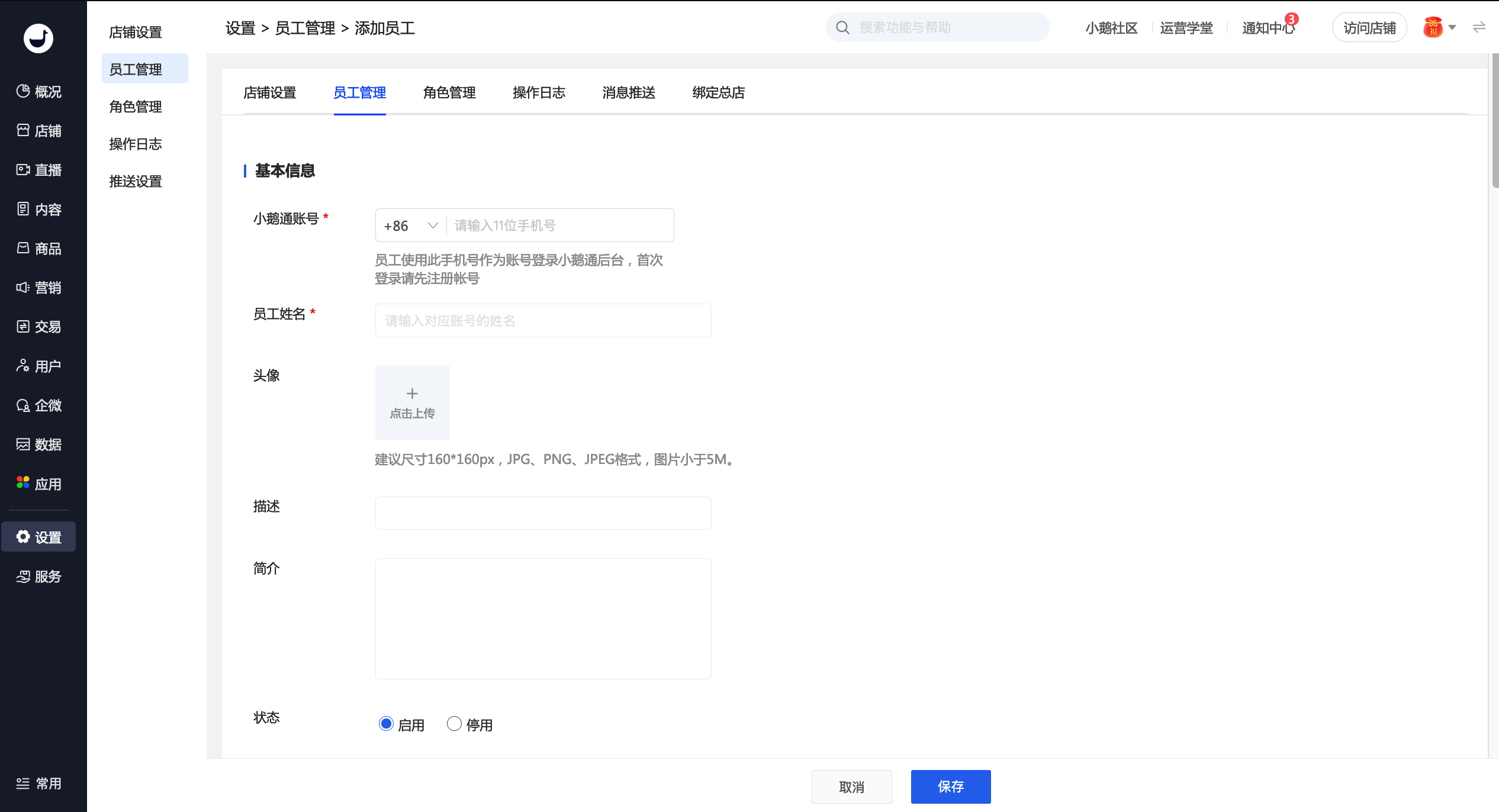The width and height of the screenshot is (1499, 812).
Task: Select 设置 settings in the sidebar
Action: [39, 537]
